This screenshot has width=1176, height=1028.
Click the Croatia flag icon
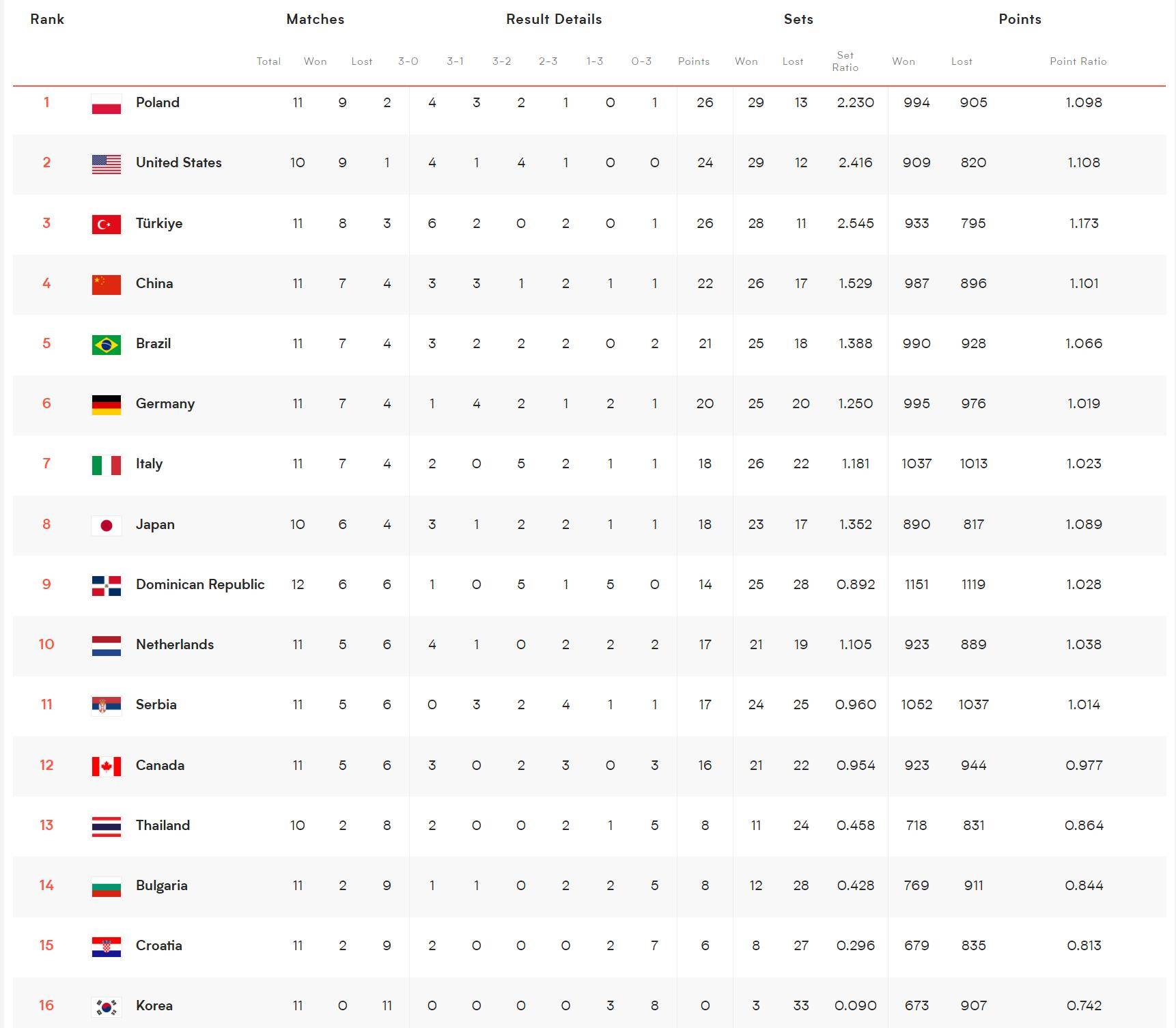[107, 946]
